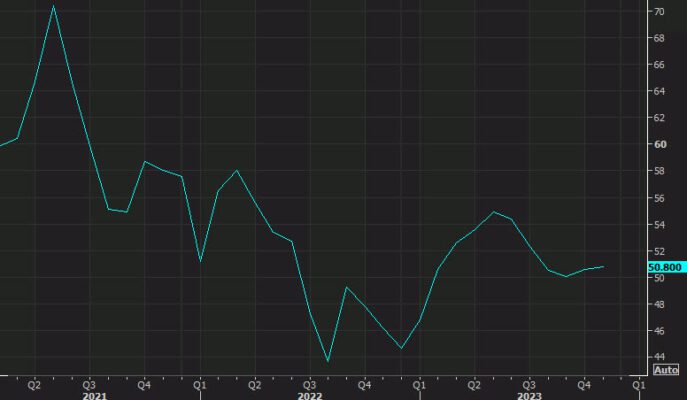Click the 64 label on the price axis
This screenshot has height=400, width=687.
[660, 91]
